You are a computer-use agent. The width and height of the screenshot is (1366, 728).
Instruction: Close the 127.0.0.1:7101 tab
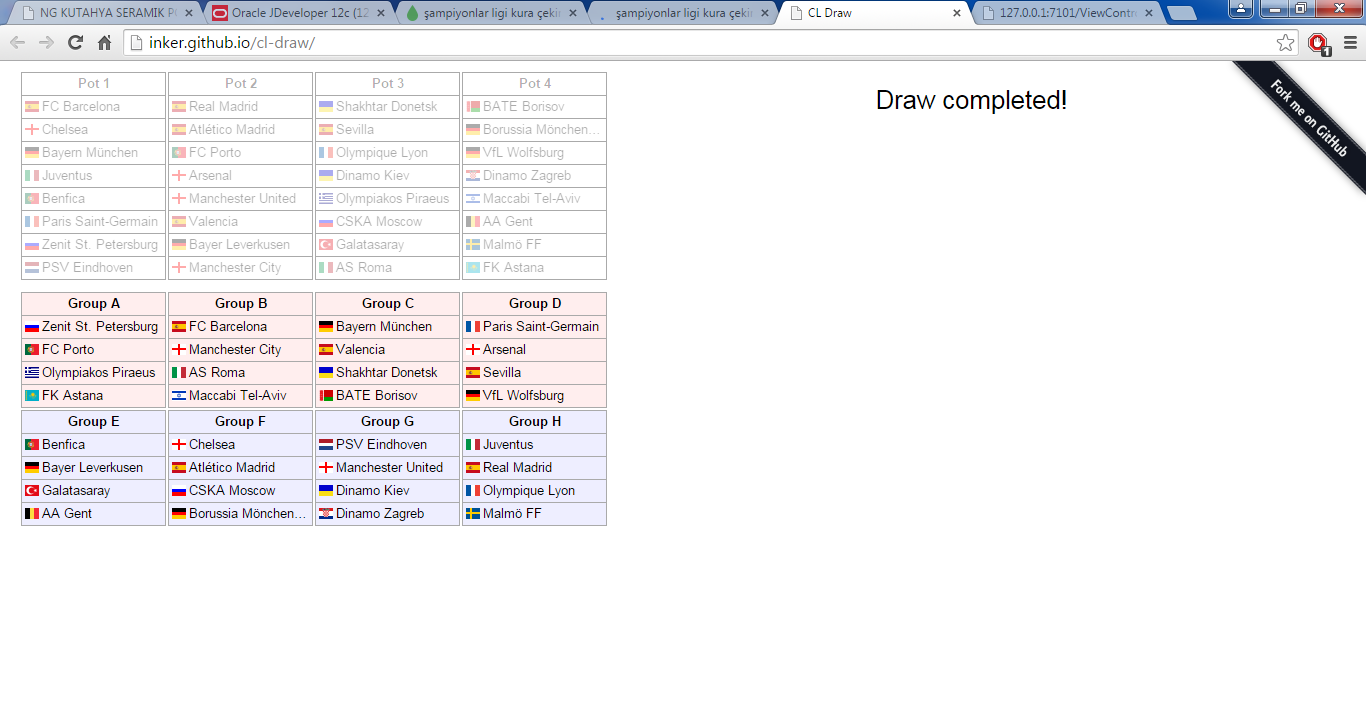click(1148, 14)
